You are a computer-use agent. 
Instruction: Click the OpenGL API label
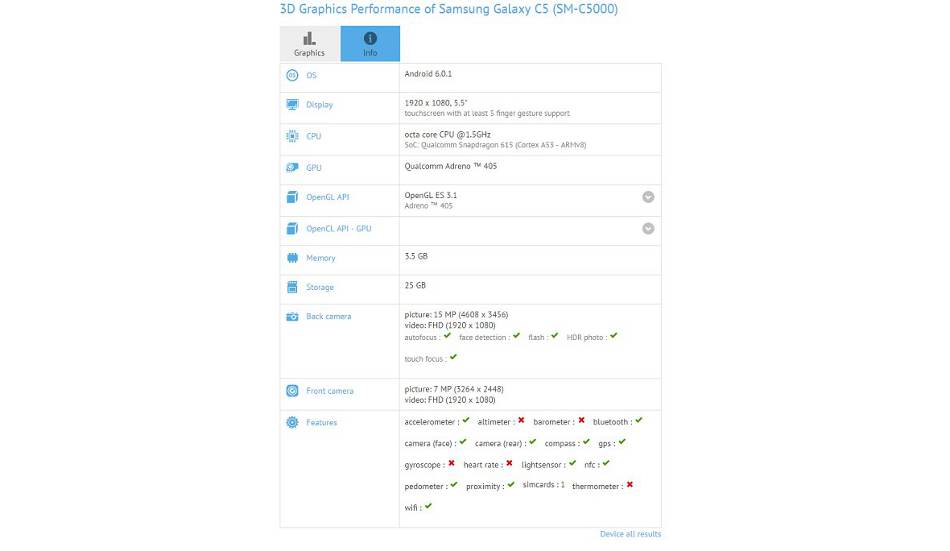(x=328, y=197)
